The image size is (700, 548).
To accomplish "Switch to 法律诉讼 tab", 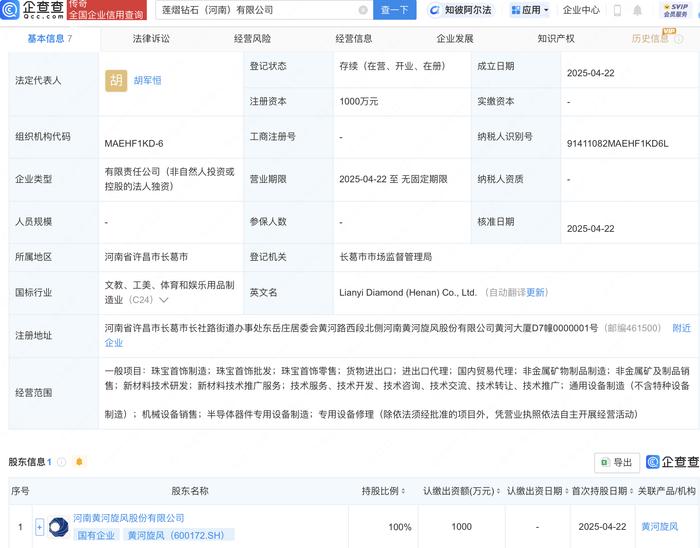I will (151, 39).
